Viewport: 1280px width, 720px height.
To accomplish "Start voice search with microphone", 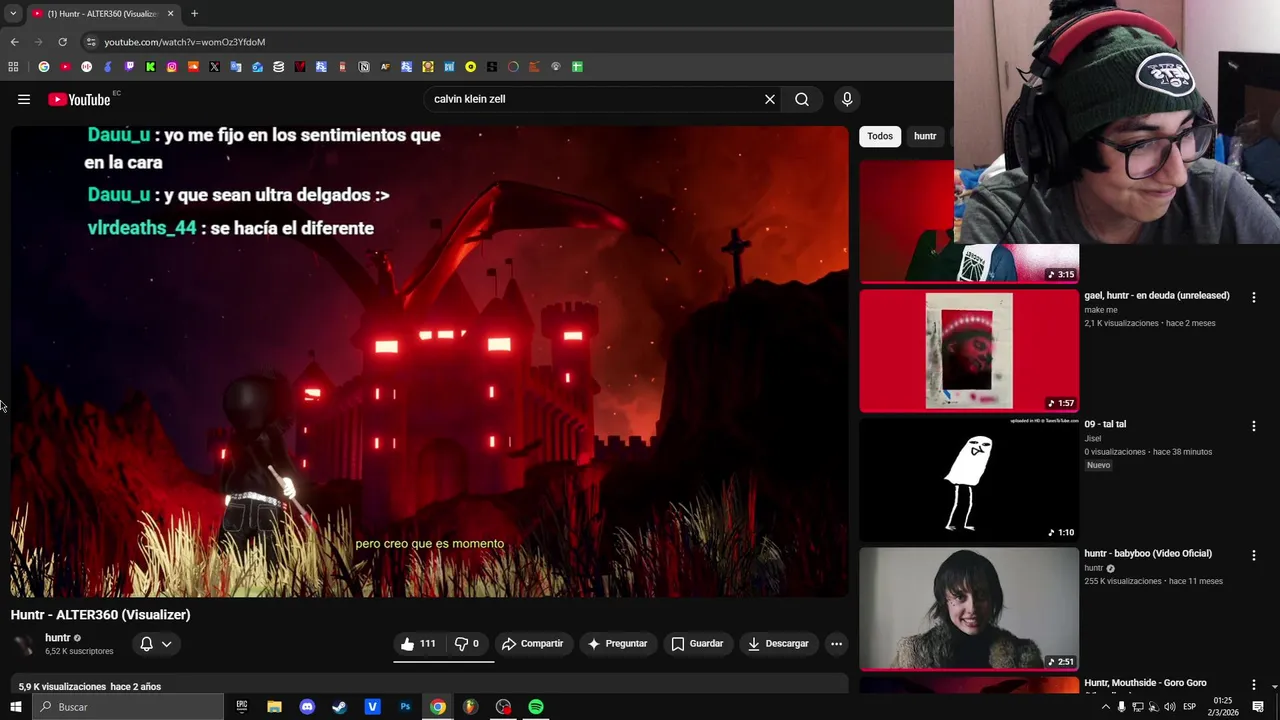I will pos(847,99).
